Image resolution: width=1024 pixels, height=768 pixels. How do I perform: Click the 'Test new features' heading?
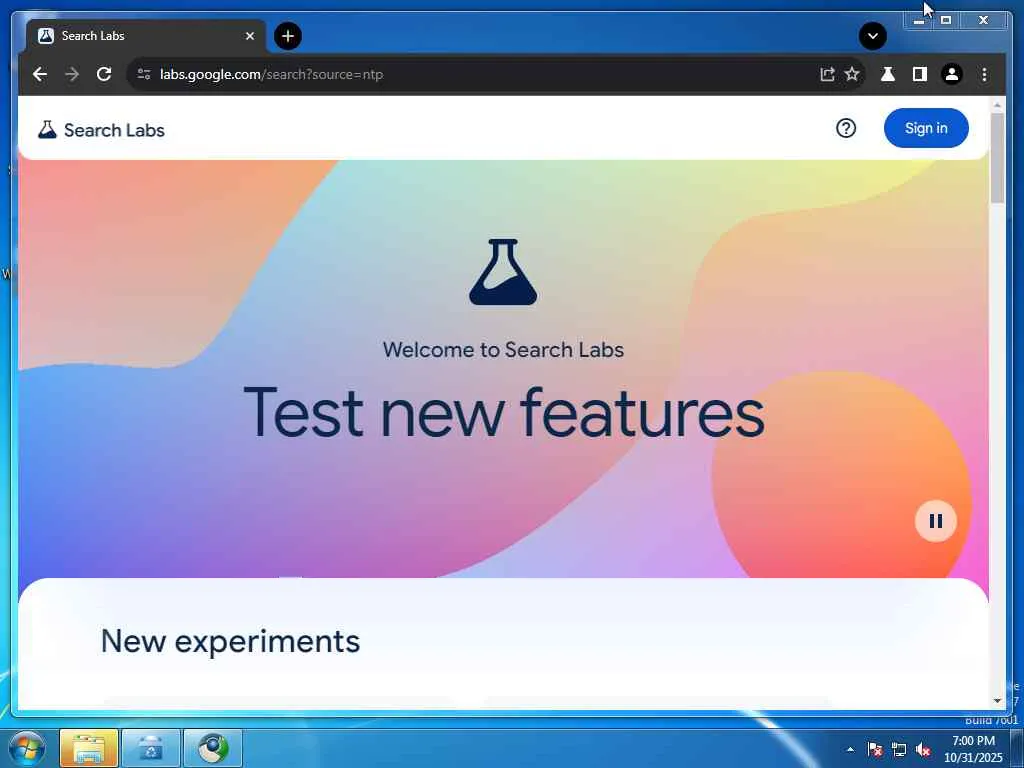pos(504,412)
